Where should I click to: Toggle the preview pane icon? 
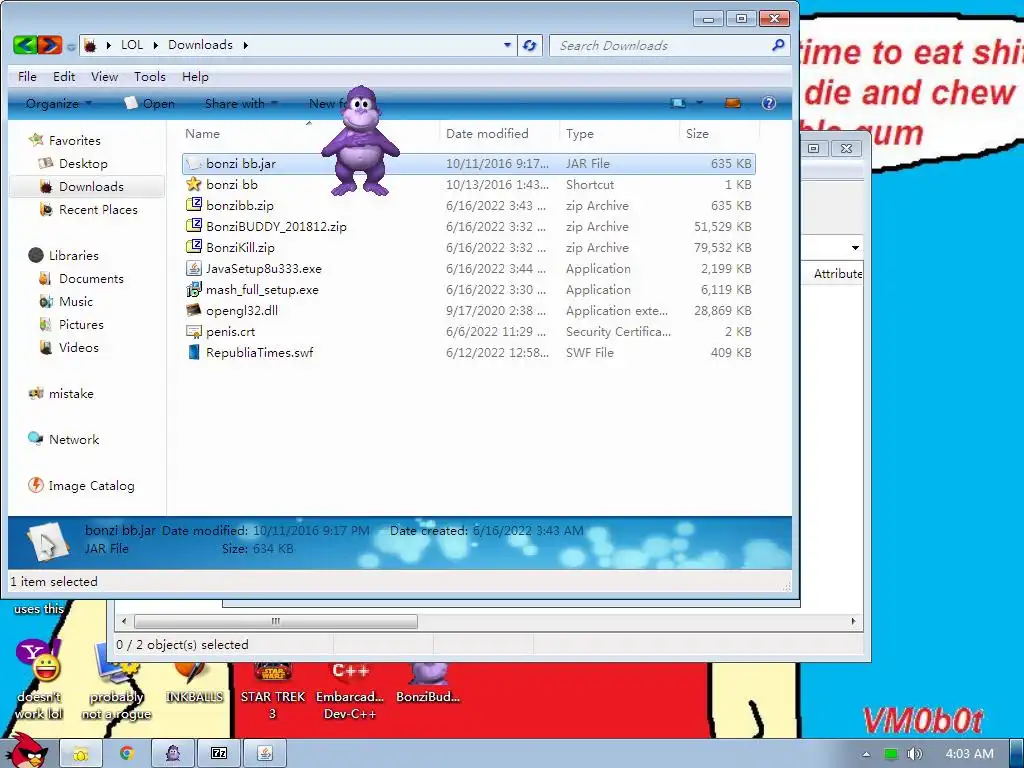[733, 103]
